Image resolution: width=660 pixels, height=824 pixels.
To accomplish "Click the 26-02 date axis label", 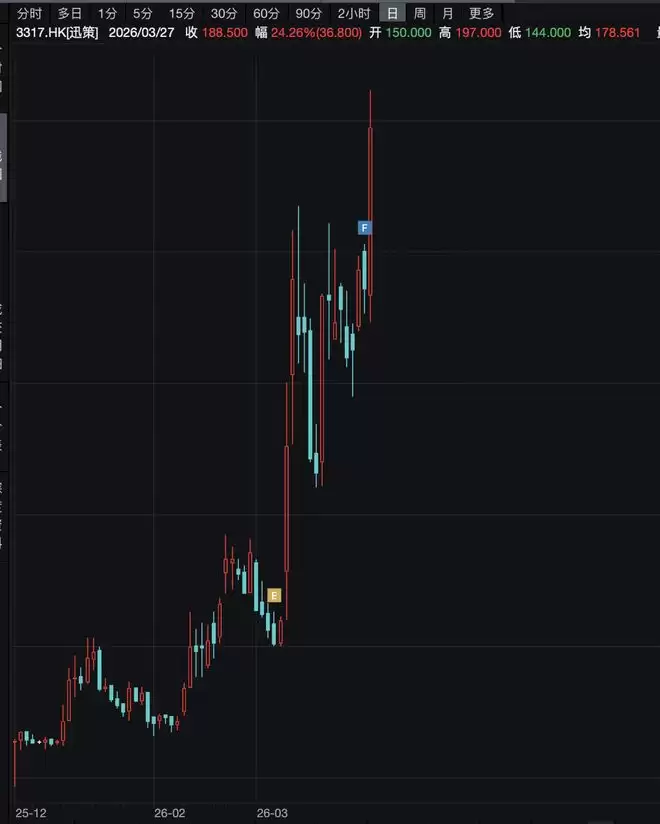I will pos(169,813).
